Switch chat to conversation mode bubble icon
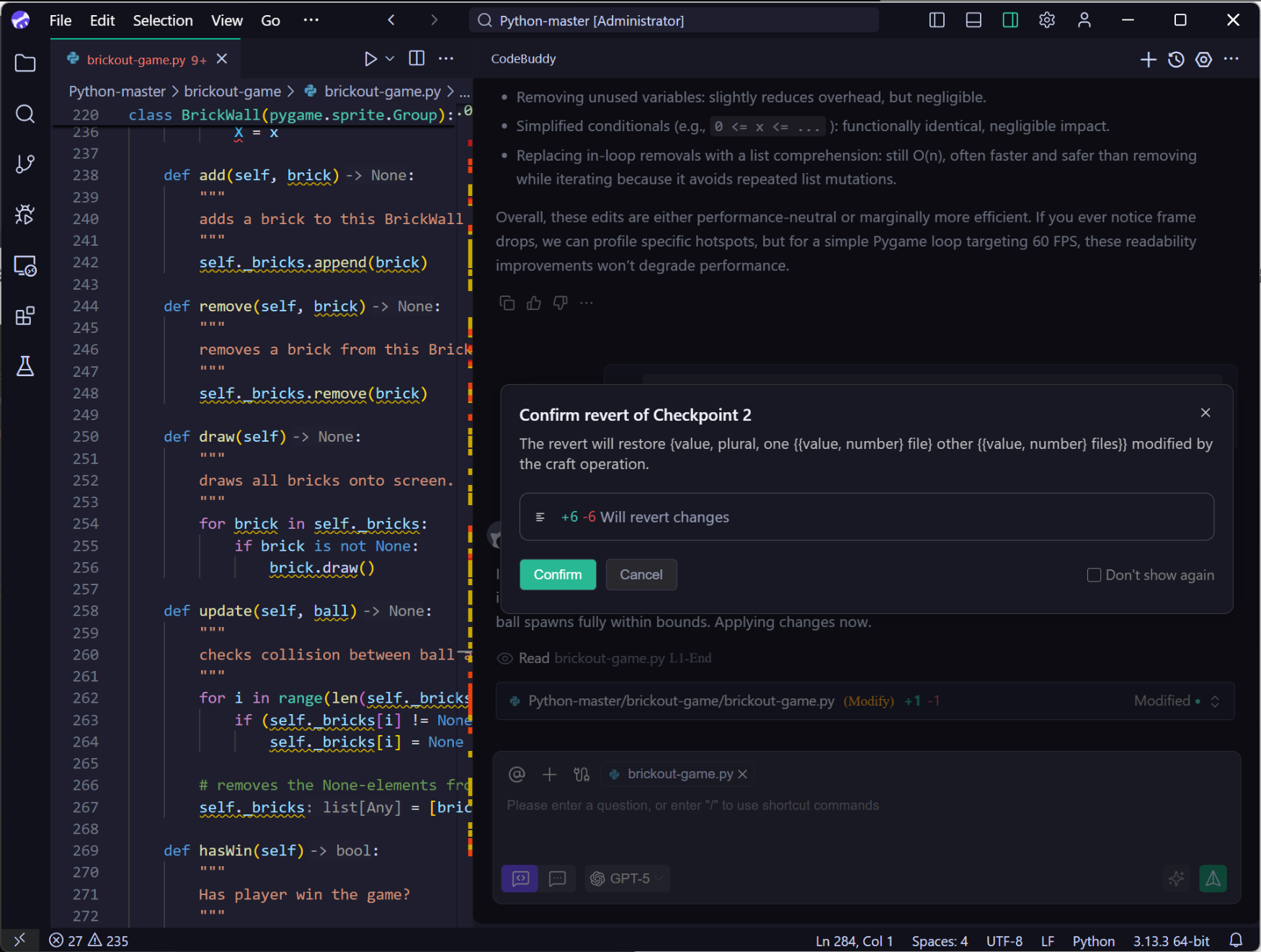1261x952 pixels. [x=558, y=878]
